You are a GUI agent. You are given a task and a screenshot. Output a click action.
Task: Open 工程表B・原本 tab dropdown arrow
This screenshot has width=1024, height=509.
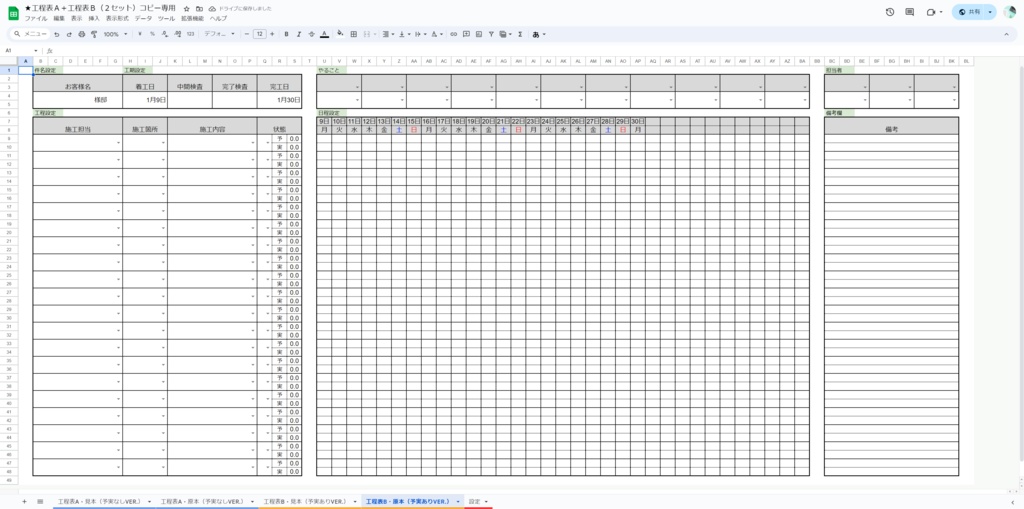tap(458, 501)
